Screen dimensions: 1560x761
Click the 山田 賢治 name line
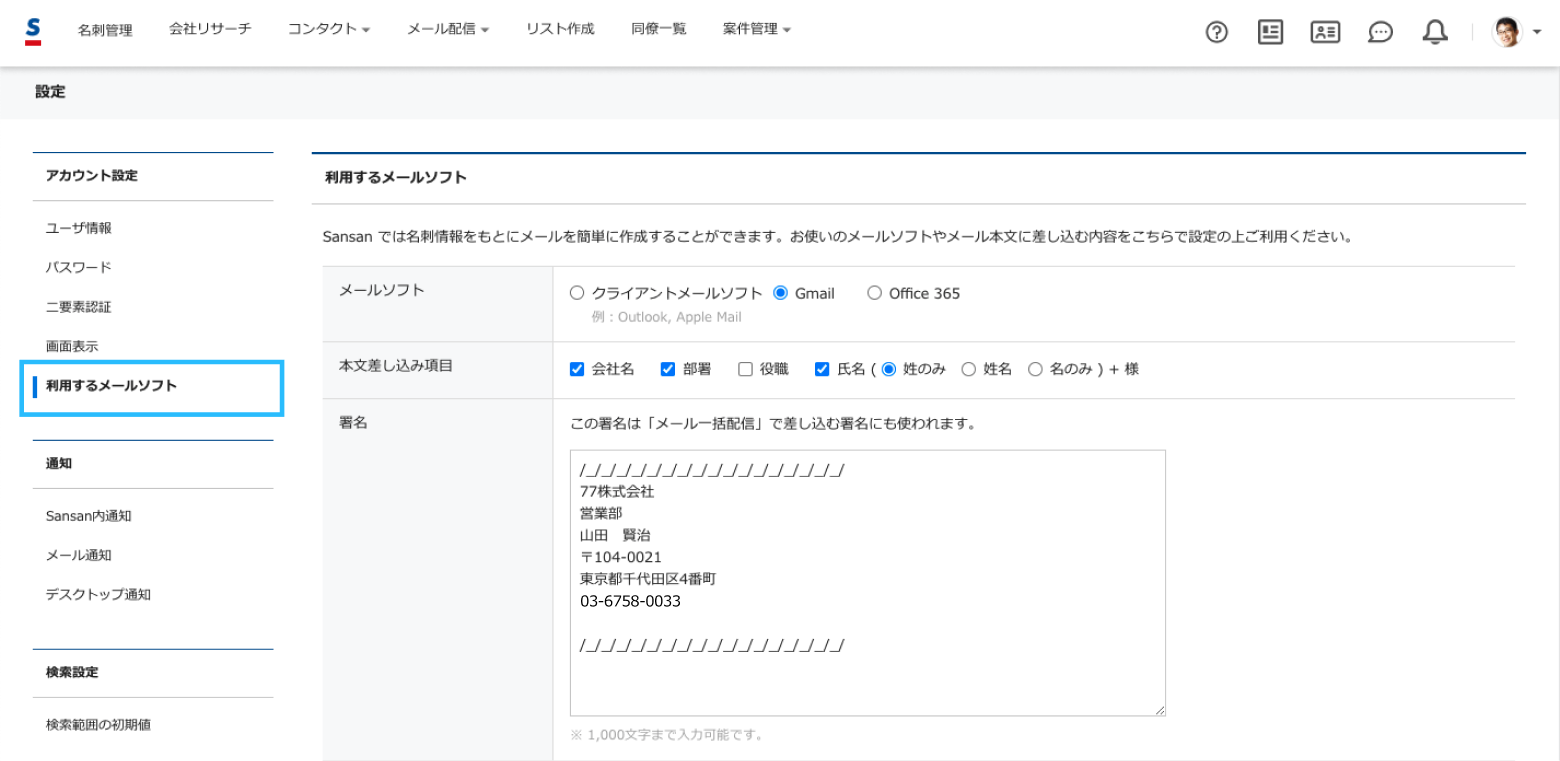click(x=615, y=536)
